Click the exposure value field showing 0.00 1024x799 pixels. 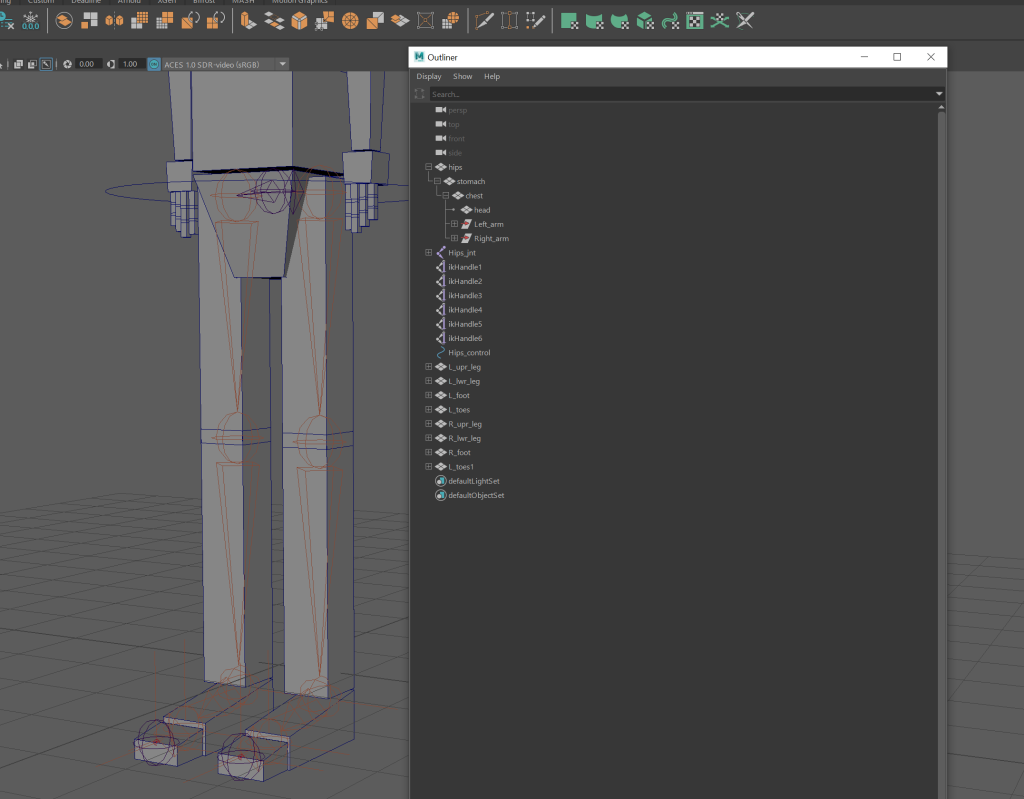[x=87, y=64]
